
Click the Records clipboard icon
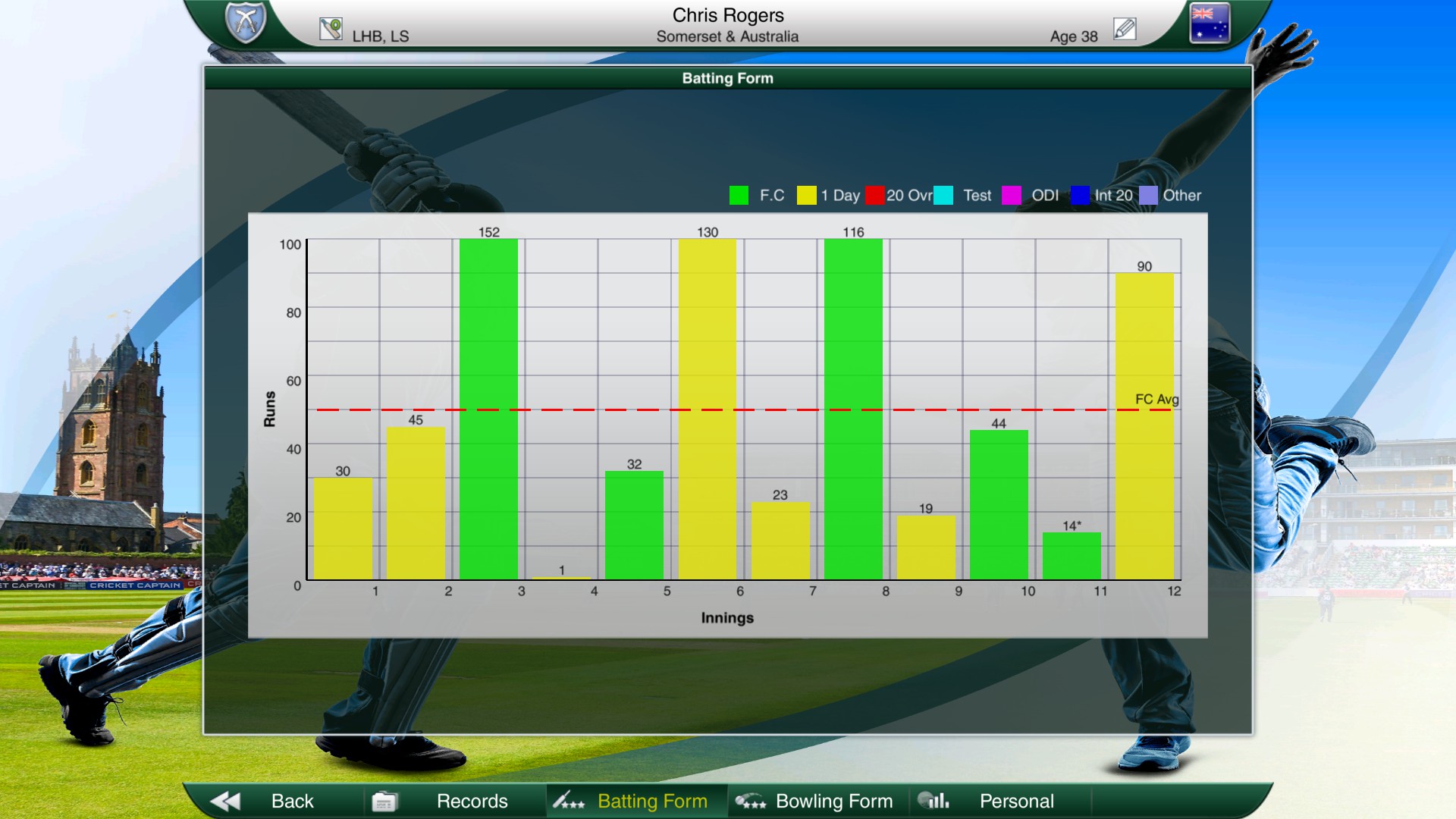point(385,801)
